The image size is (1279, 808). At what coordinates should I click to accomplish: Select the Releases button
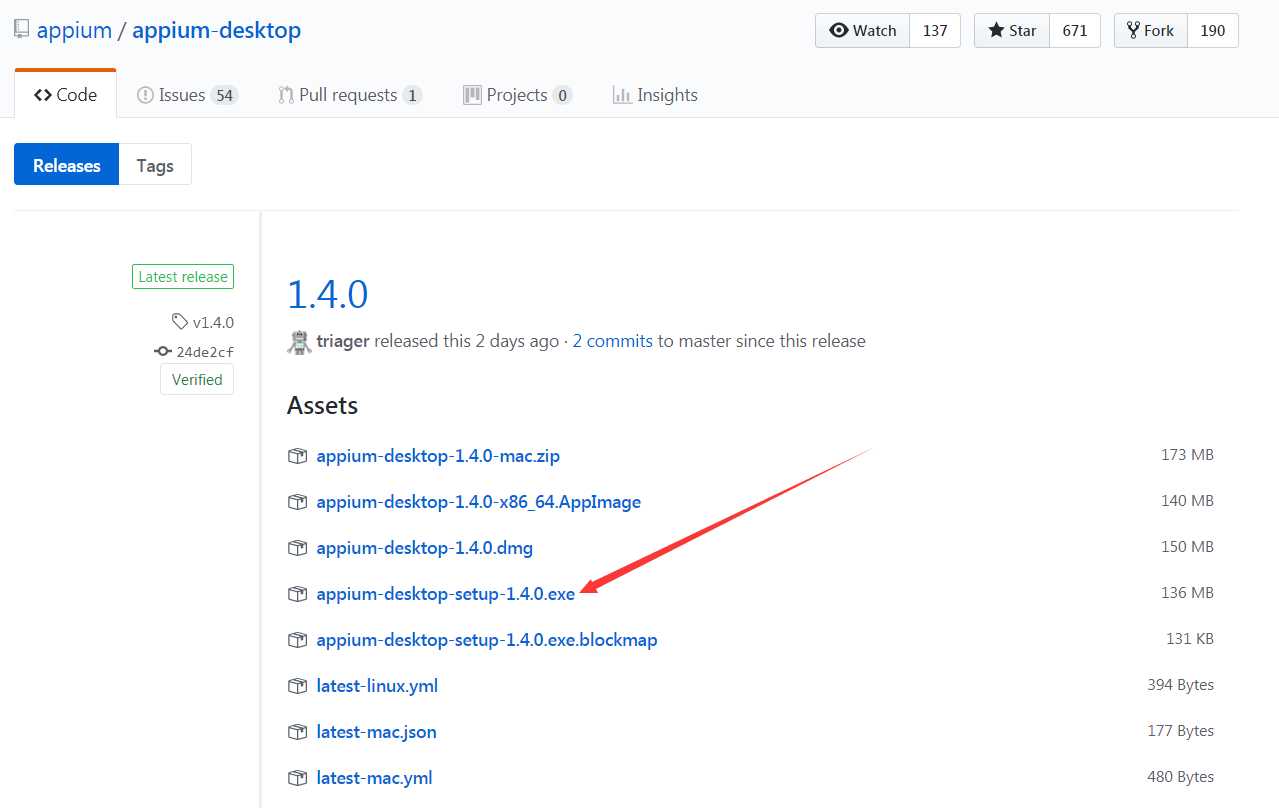click(x=66, y=165)
